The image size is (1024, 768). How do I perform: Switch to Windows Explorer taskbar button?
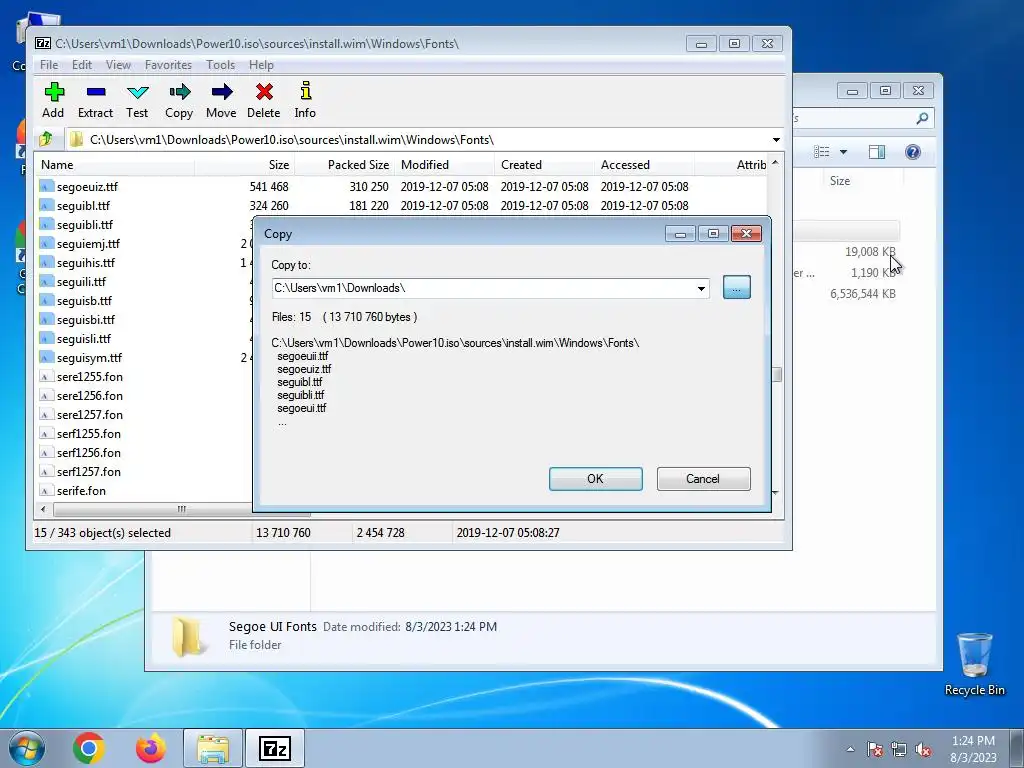click(213, 748)
